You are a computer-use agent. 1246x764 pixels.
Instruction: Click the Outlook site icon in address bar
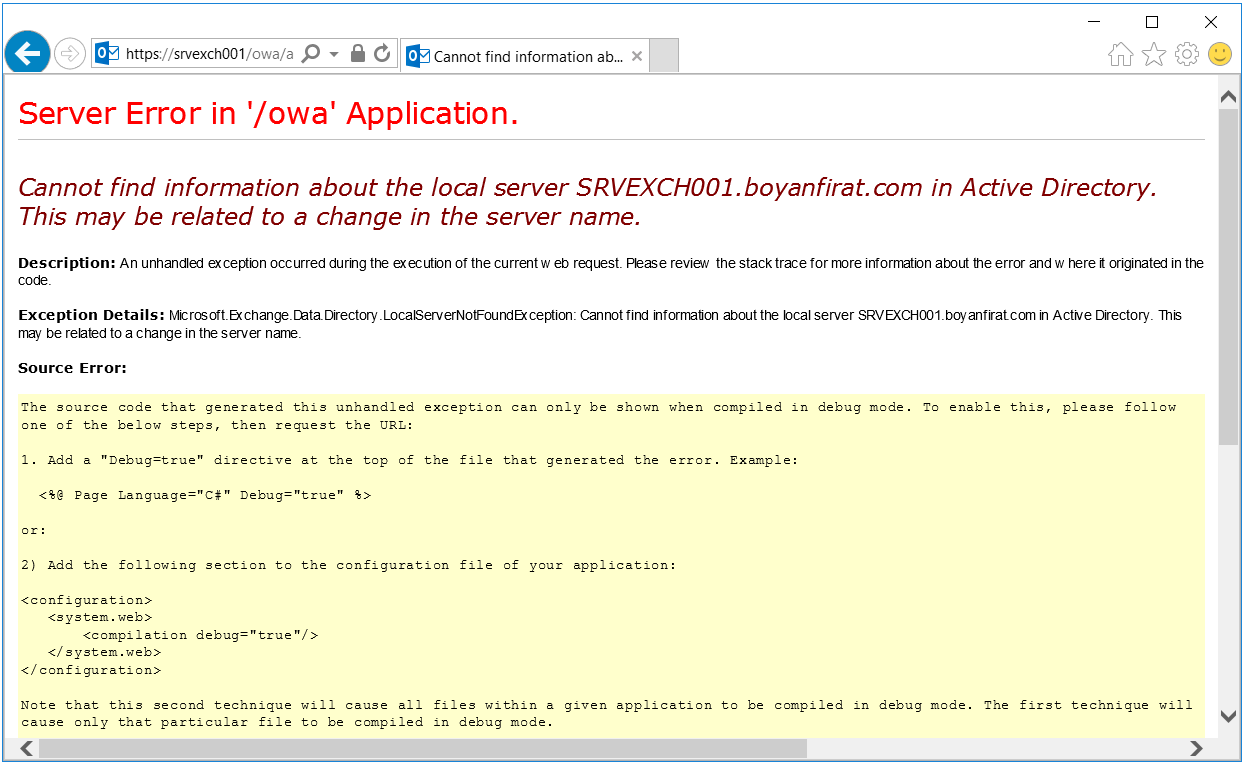(108, 54)
